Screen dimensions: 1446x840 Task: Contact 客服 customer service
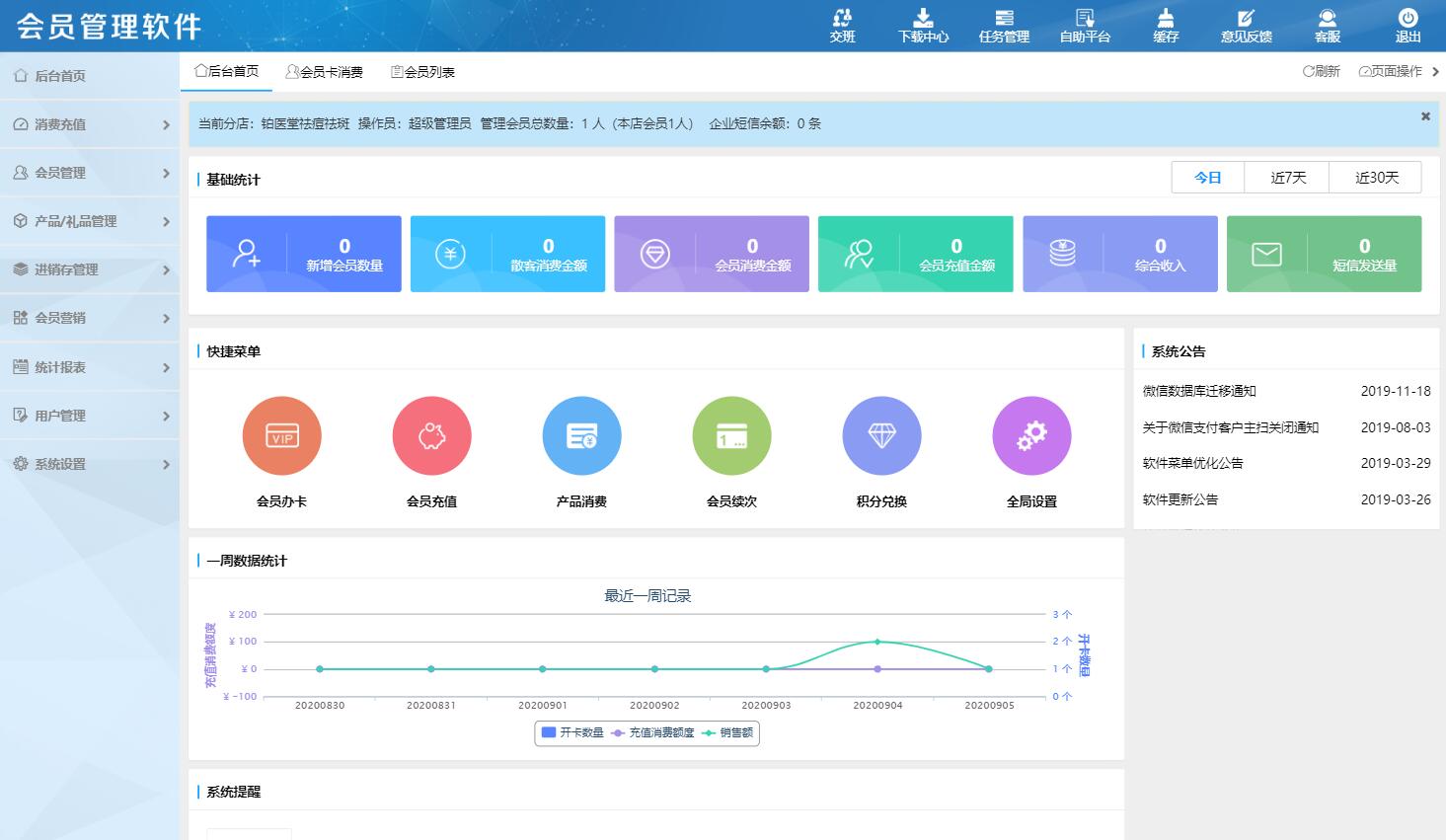(1328, 26)
